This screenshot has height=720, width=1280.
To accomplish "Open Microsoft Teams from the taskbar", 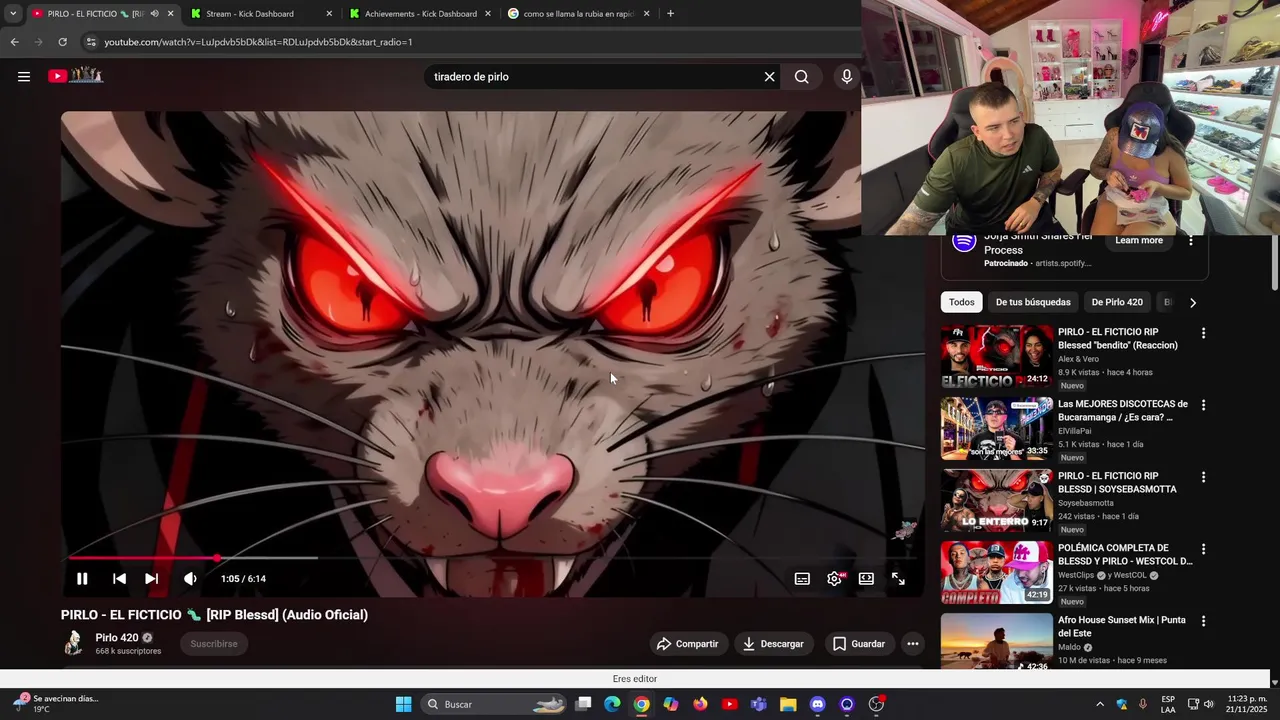I will coord(759,704).
